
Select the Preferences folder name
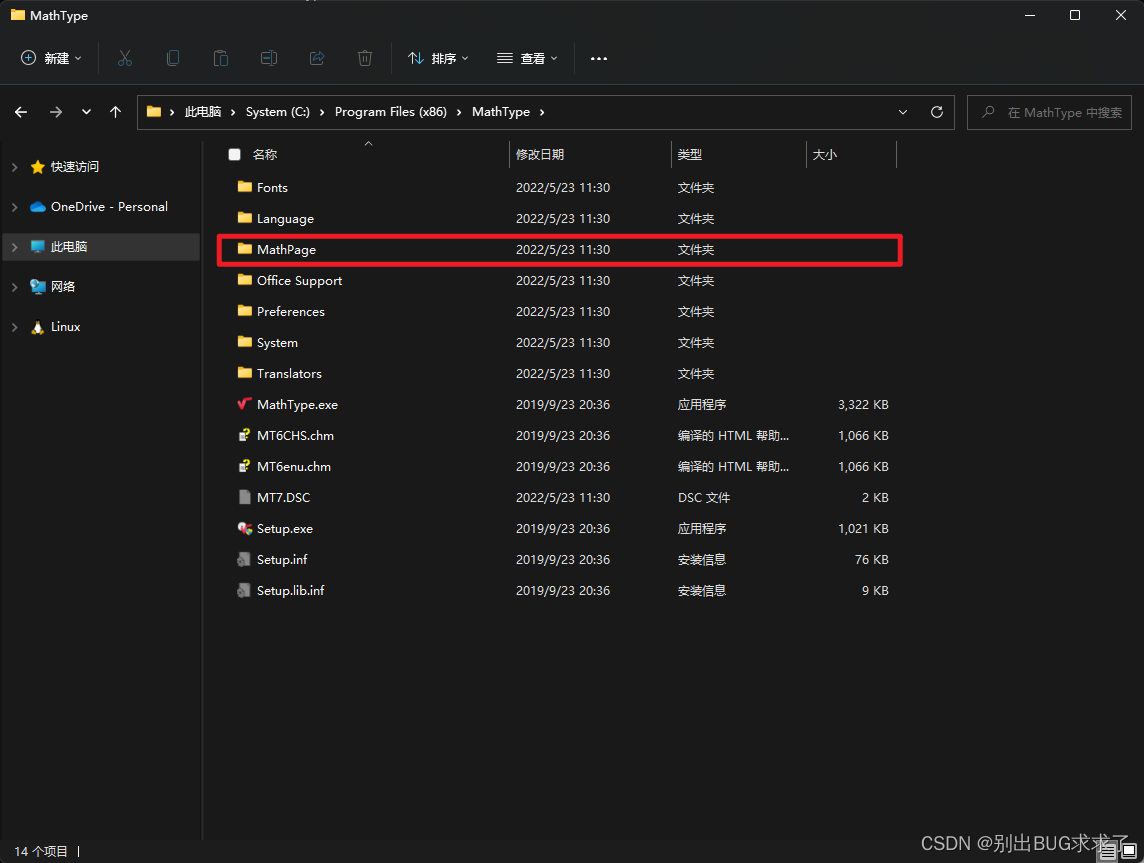[291, 311]
